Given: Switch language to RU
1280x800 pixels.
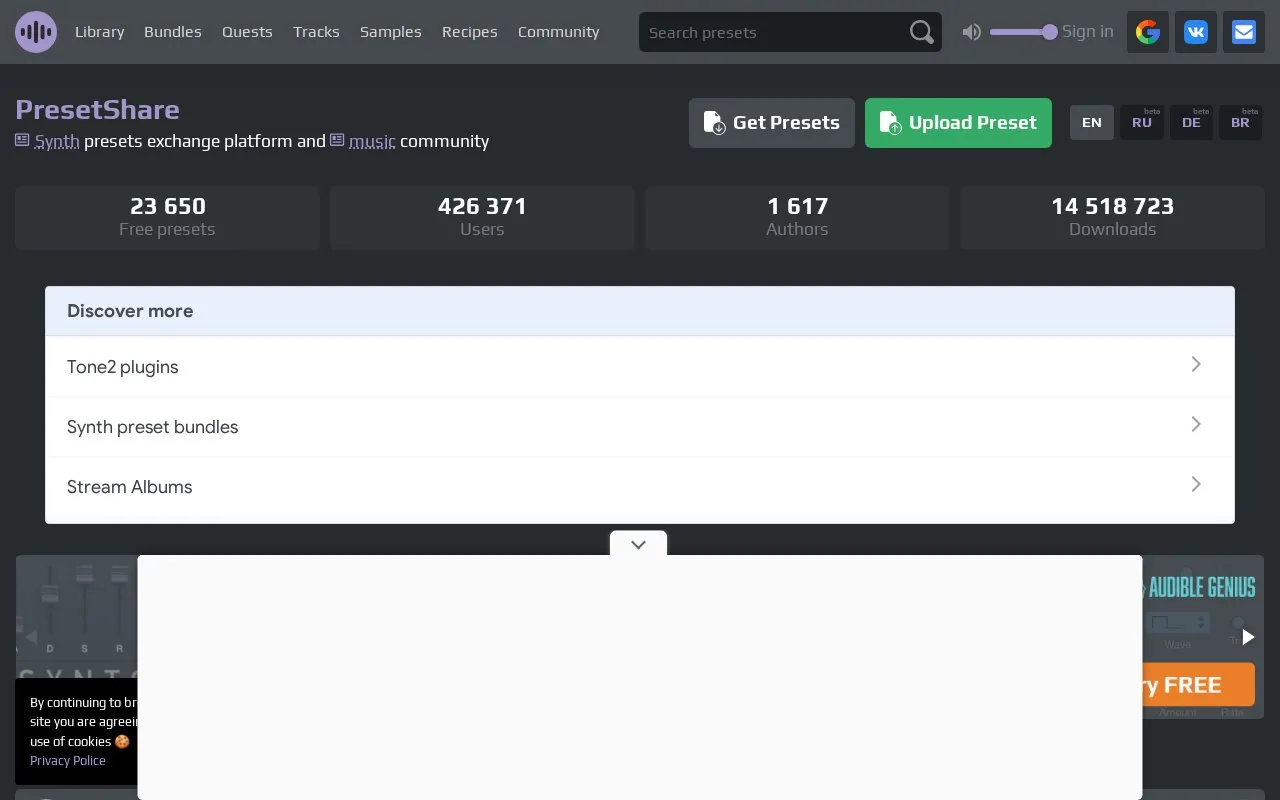Looking at the screenshot, I should [1142, 123].
